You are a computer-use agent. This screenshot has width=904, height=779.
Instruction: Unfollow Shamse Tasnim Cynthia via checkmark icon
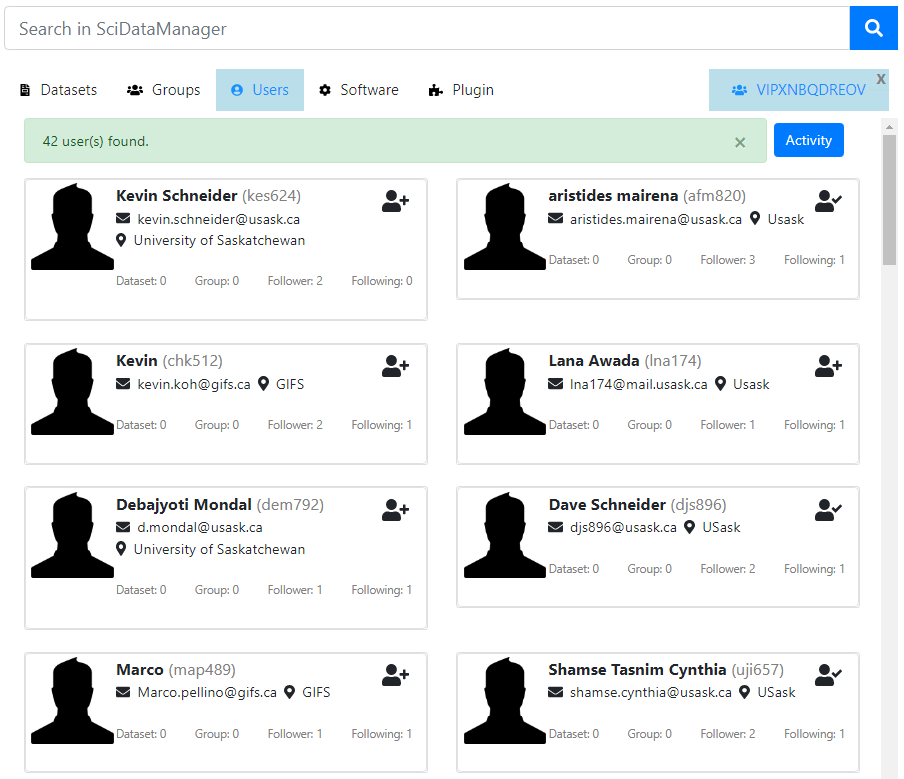click(828, 676)
